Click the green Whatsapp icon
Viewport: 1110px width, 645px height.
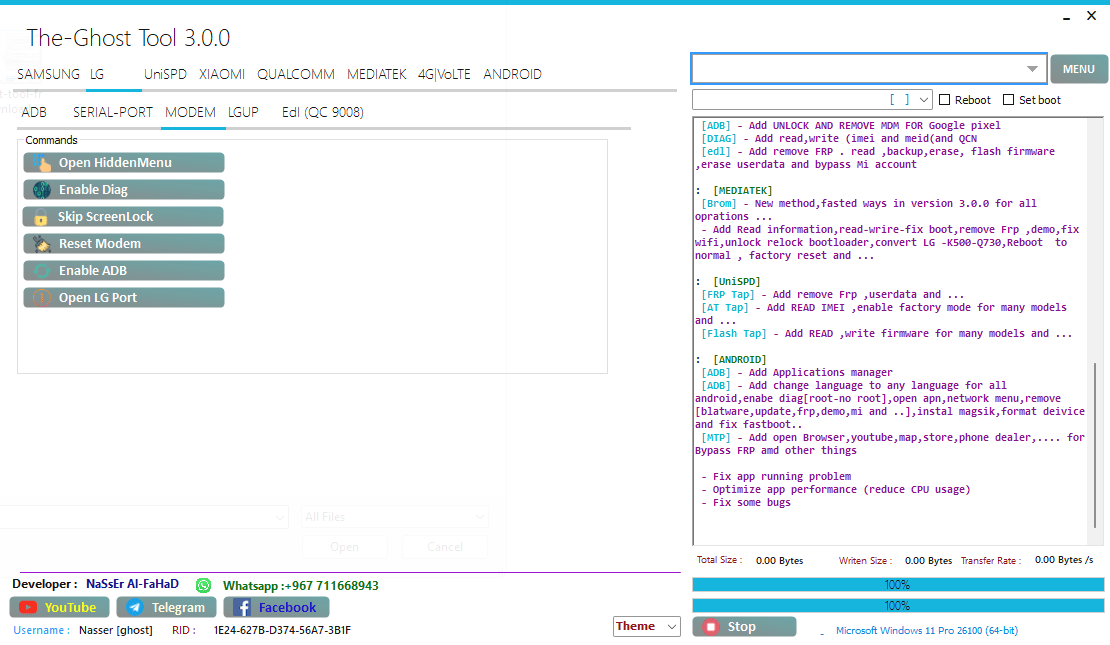(204, 585)
